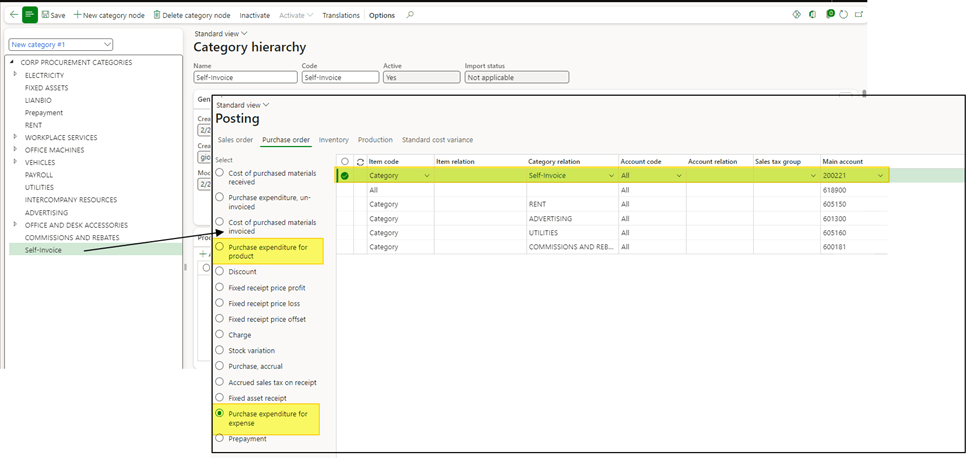The height and width of the screenshot is (458, 975).
Task: Select Prepayment posting type radio button
Action: (220, 439)
